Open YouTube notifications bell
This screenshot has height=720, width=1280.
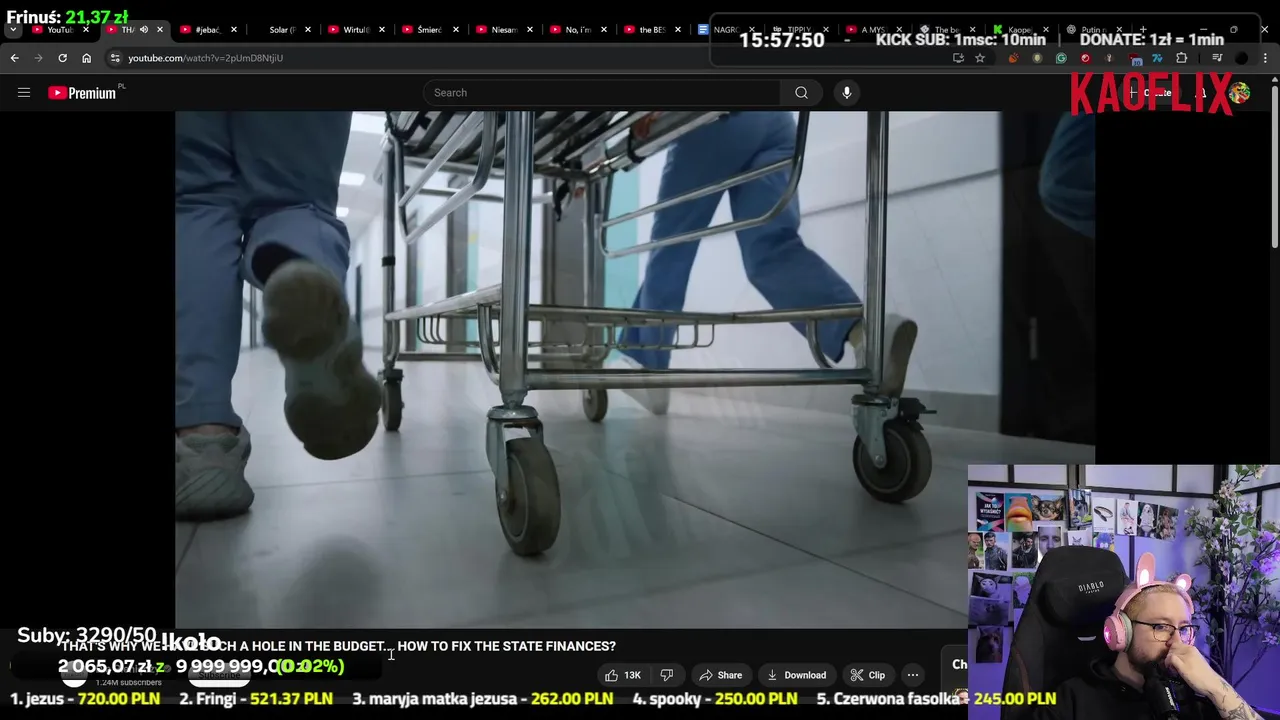click(x=1201, y=93)
